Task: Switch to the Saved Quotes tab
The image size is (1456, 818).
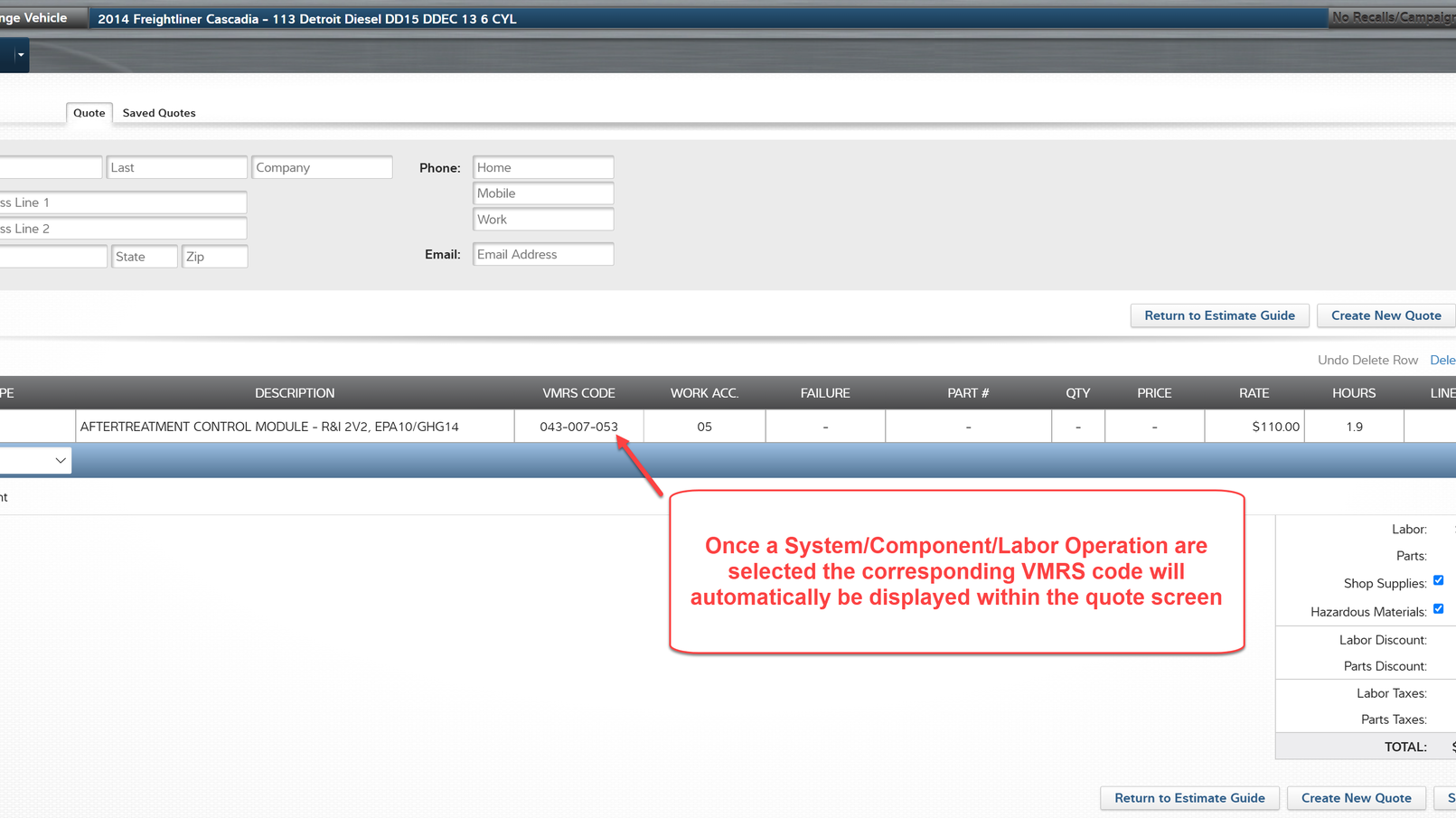Action: pyautogui.click(x=158, y=112)
